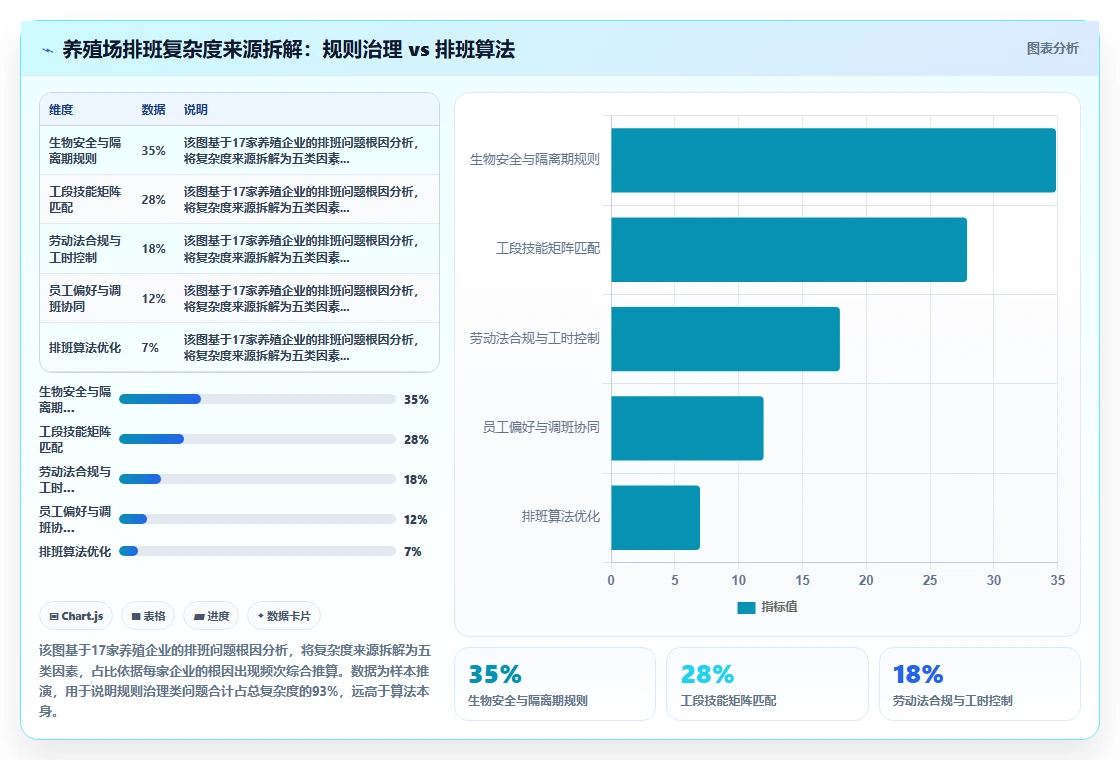This screenshot has height=760, width=1120.
Task: Click the x-axis tick label 20
Action: (x=866, y=580)
